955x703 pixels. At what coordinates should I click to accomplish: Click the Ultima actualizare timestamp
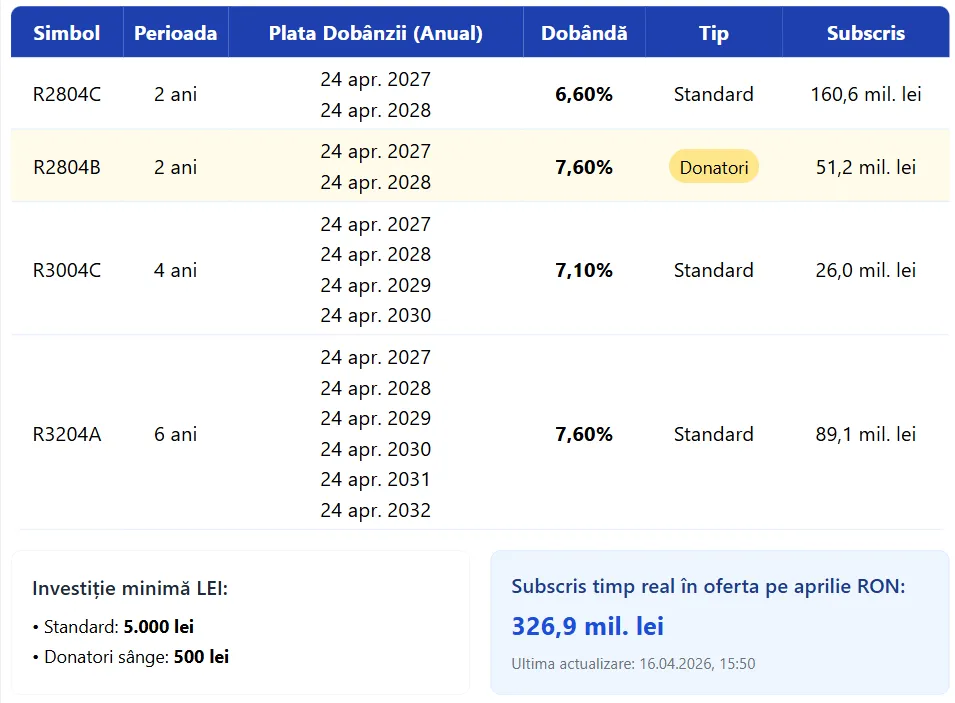(633, 664)
